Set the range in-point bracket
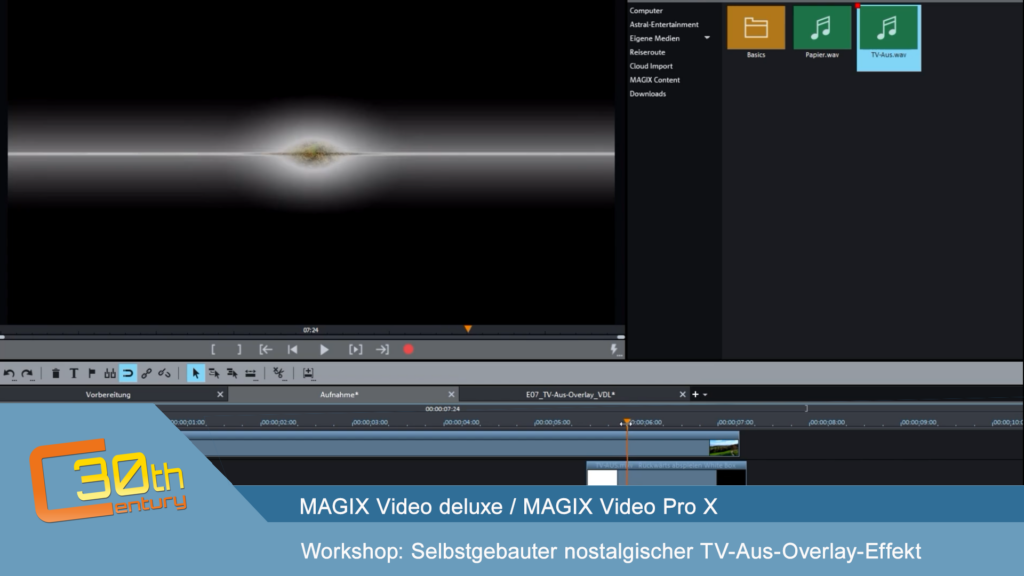1024x576 pixels. pyautogui.click(x=213, y=350)
